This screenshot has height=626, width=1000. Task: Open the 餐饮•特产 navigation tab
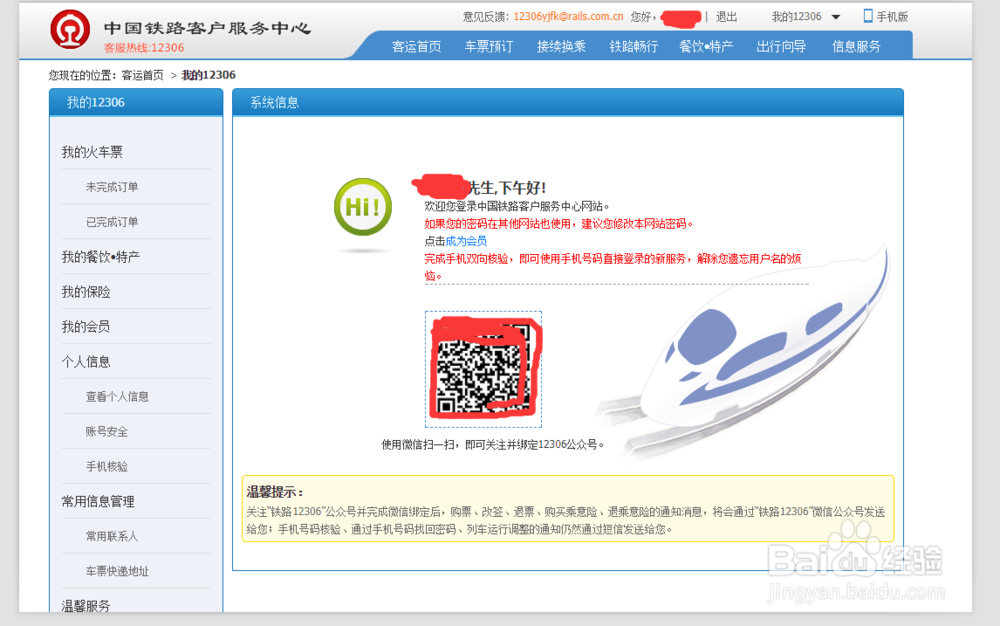[x=706, y=47]
